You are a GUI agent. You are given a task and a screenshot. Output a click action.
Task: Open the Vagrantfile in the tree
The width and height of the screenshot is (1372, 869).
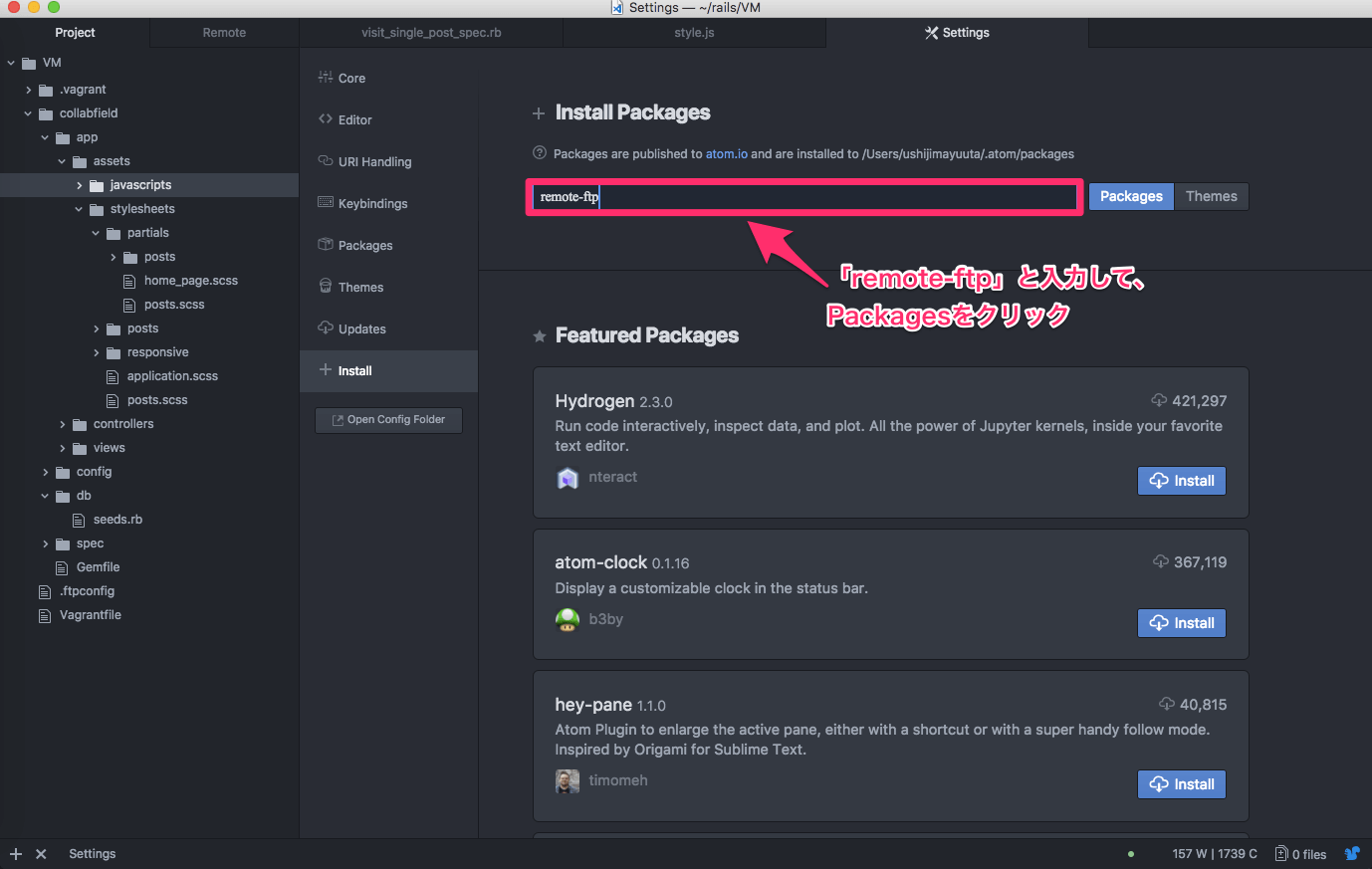pyautogui.click(x=90, y=615)
